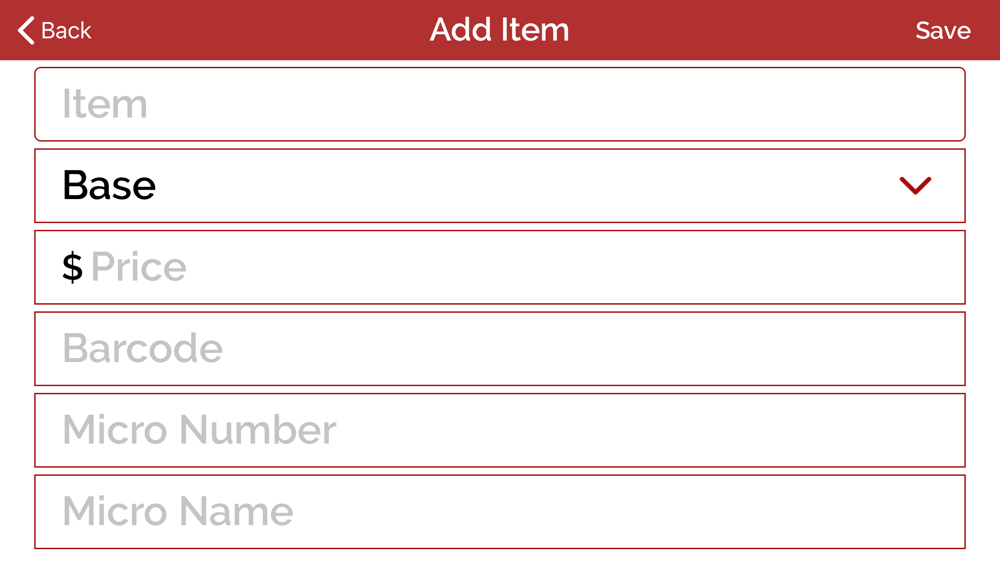
Task: Click the dollar sign symbol
Action: coord(72,267)
